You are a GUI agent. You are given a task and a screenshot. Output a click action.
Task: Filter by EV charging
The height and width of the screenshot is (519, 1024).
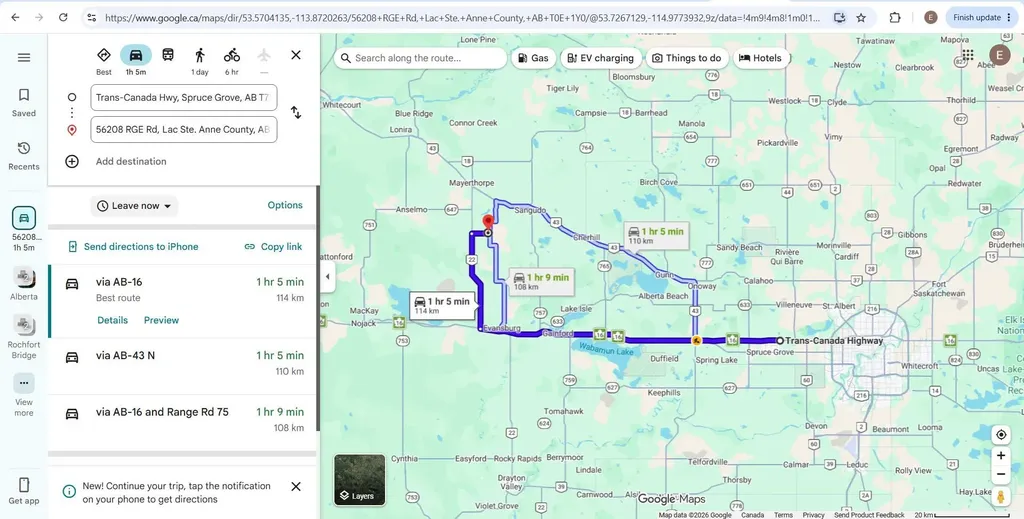(x=600, y=58)
